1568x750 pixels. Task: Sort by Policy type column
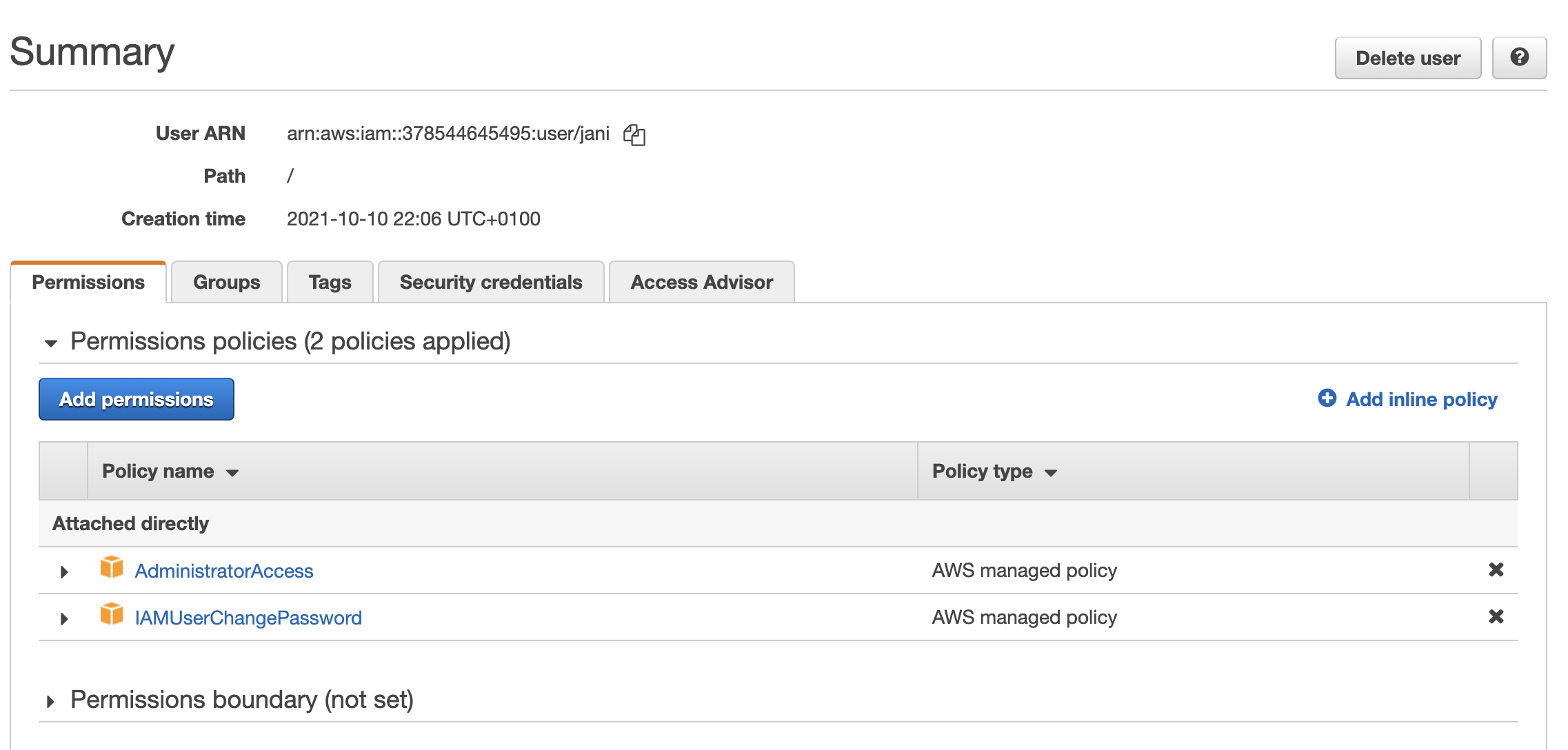click(994, 472)
